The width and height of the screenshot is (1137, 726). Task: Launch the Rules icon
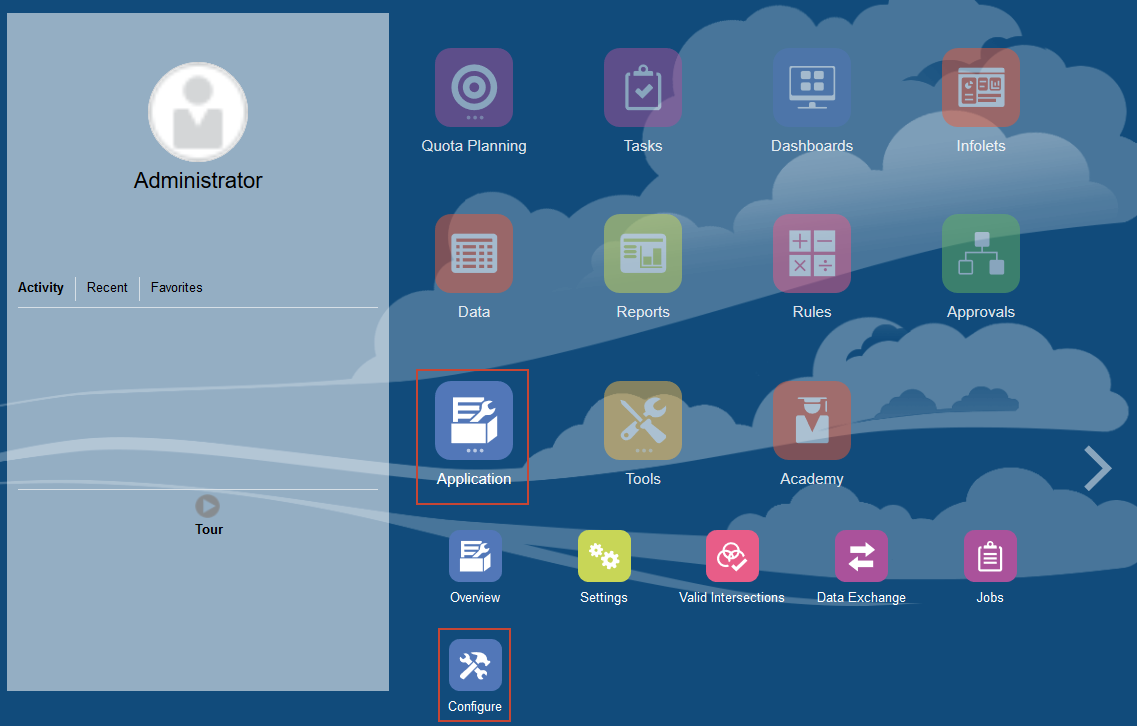click(x=812, y=254)
